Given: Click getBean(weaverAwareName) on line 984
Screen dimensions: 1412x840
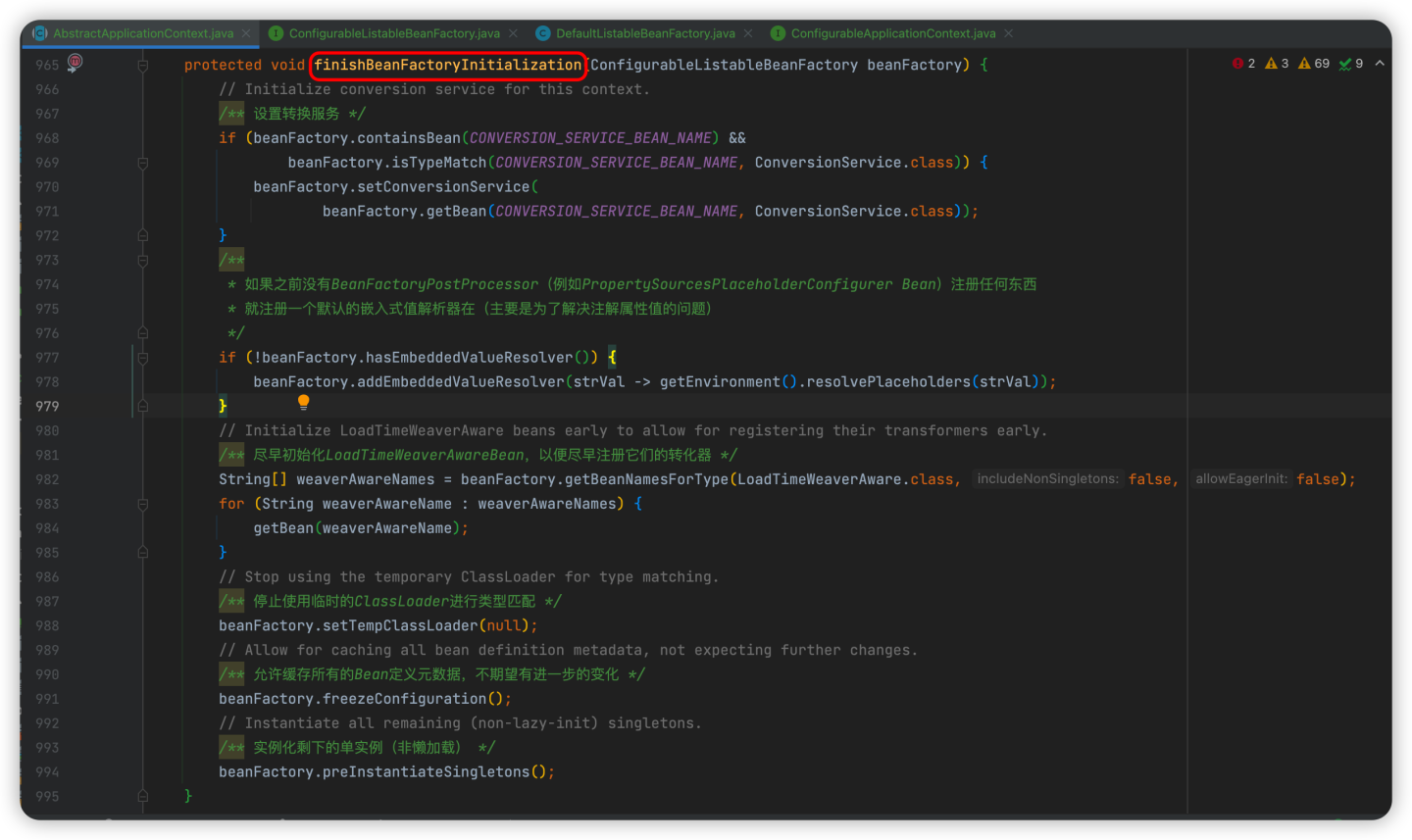Looking at the screenshot, I should [357, 528].
